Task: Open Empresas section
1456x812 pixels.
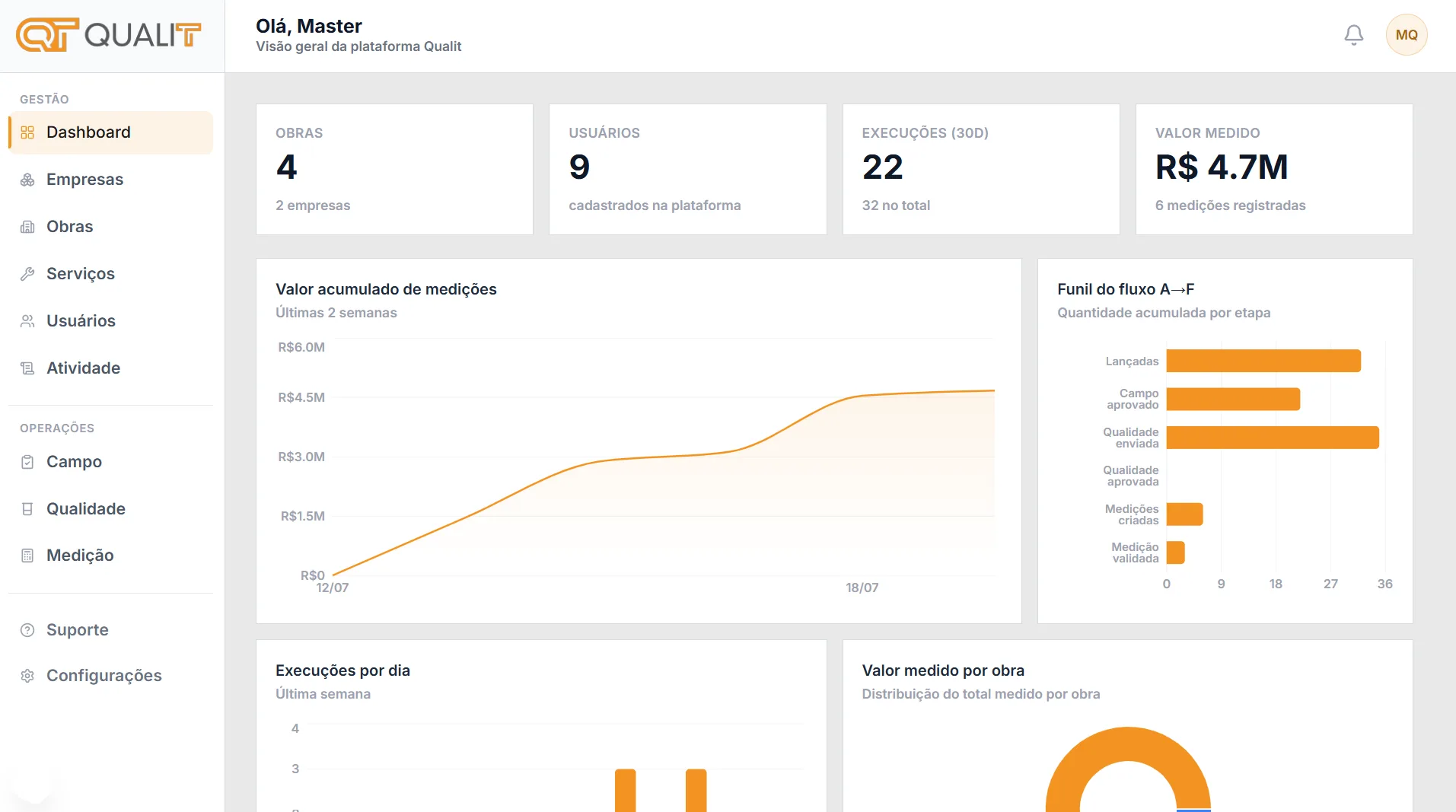Action: coord(110,180)
